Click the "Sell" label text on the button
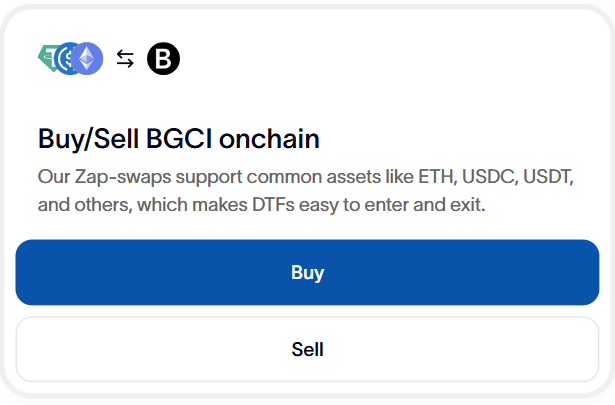The width and height of the screenshot is (615, 405). tap(307, 350)
